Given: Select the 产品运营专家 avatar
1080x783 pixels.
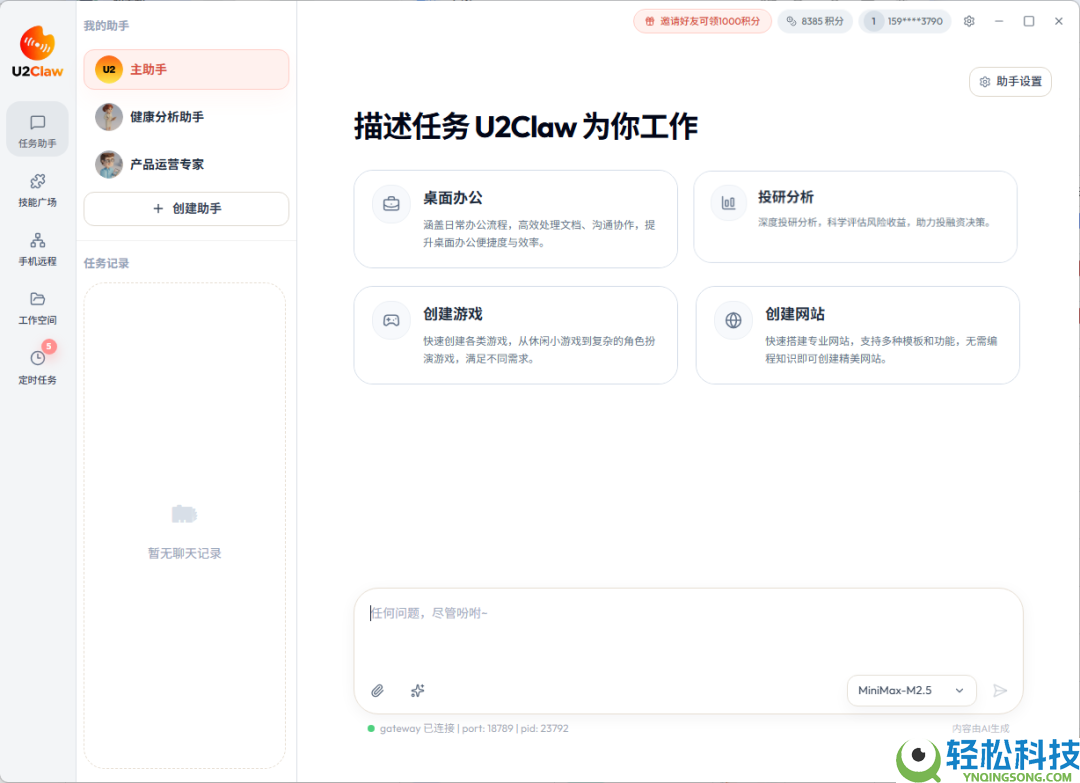Looking at the screenshot, I should coord(109,165).
